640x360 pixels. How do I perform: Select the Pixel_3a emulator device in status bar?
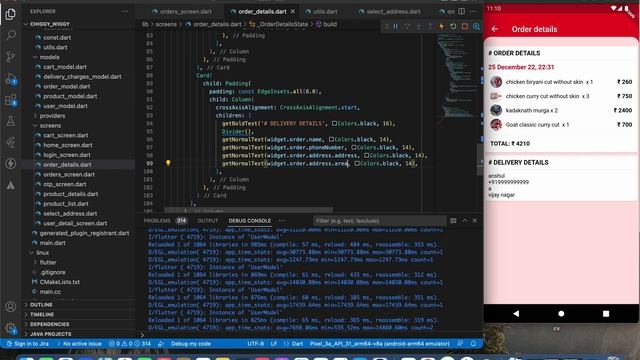379,344
